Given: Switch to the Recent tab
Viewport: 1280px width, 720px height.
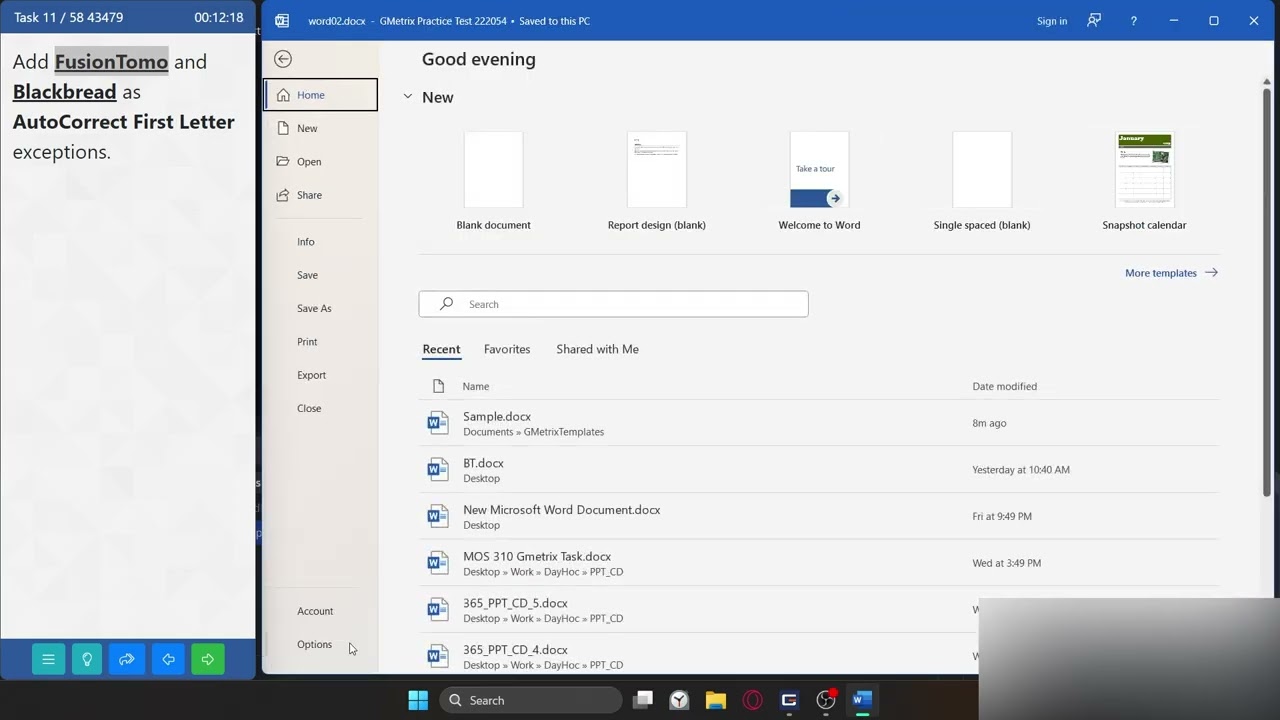Looking at the screenshot, I should (441, 349).
